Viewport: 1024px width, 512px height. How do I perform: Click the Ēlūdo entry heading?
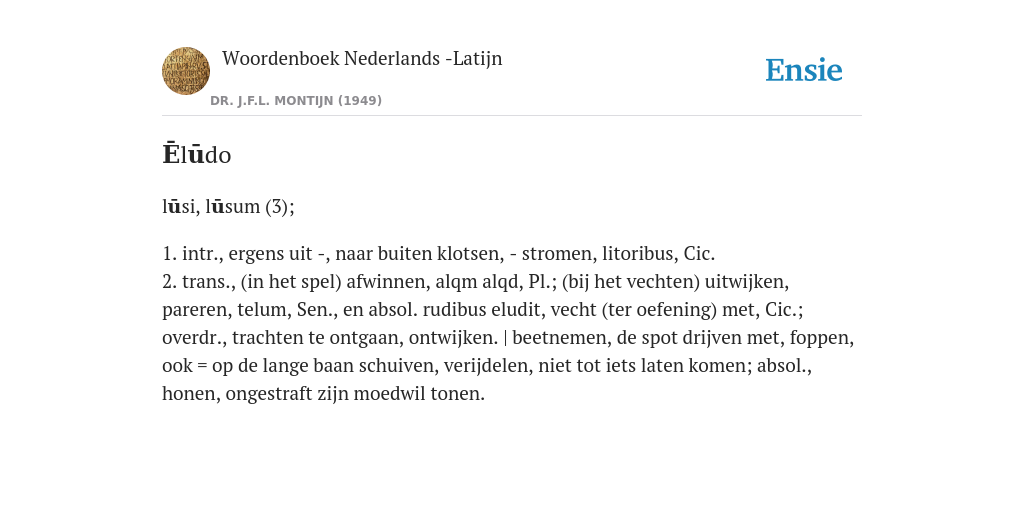click(x=197, y=155)
